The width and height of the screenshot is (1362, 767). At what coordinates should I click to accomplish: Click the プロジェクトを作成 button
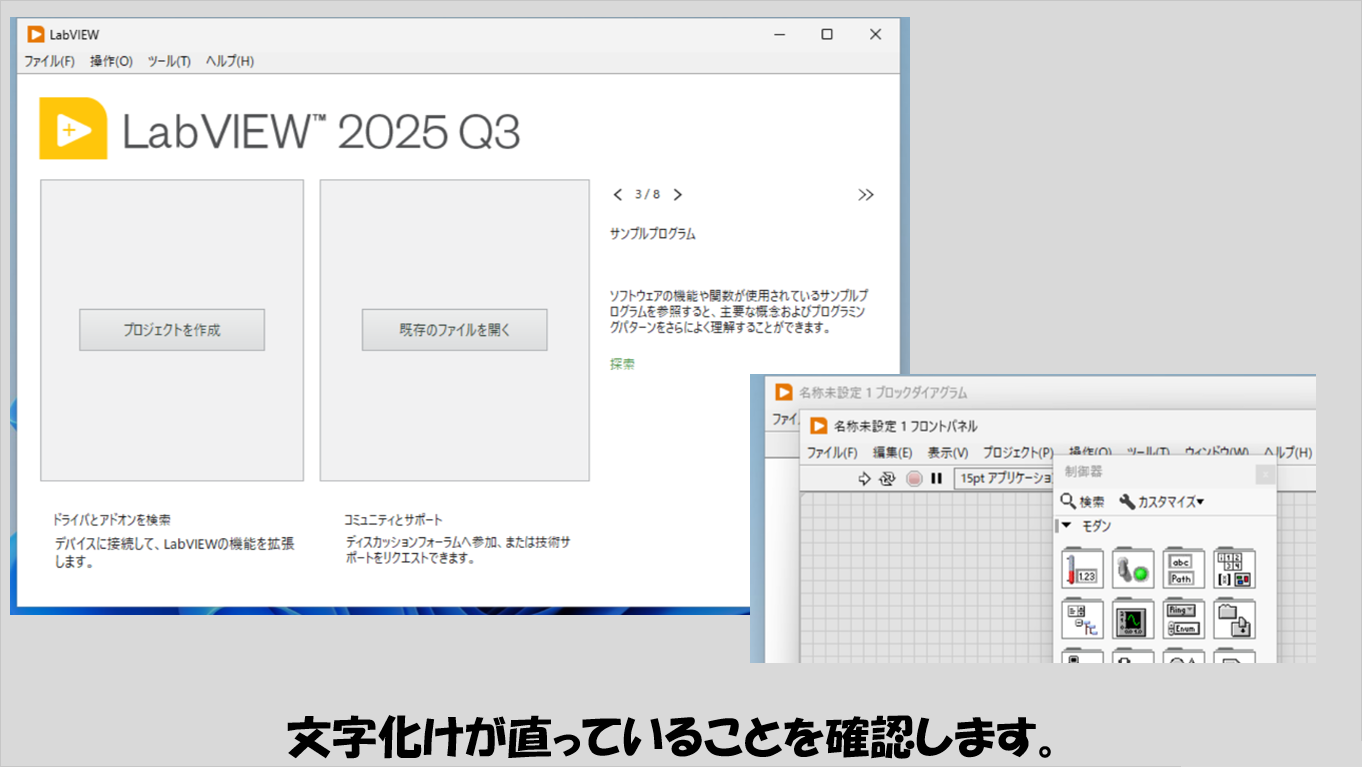coord(172,330)
